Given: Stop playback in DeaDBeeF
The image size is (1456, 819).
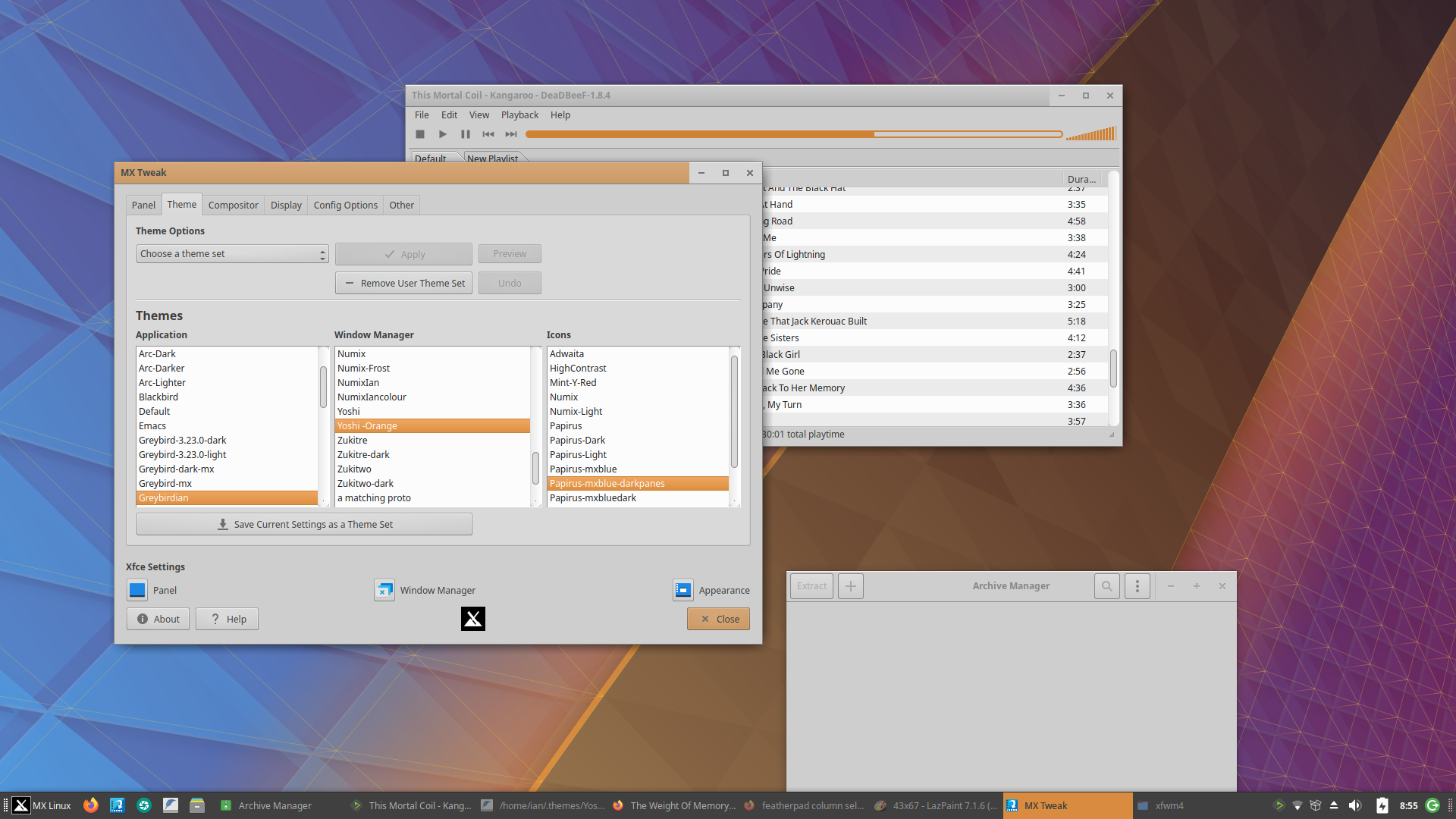Looking at the screenshot, I should pyautogui.click(x=420, y=134).
